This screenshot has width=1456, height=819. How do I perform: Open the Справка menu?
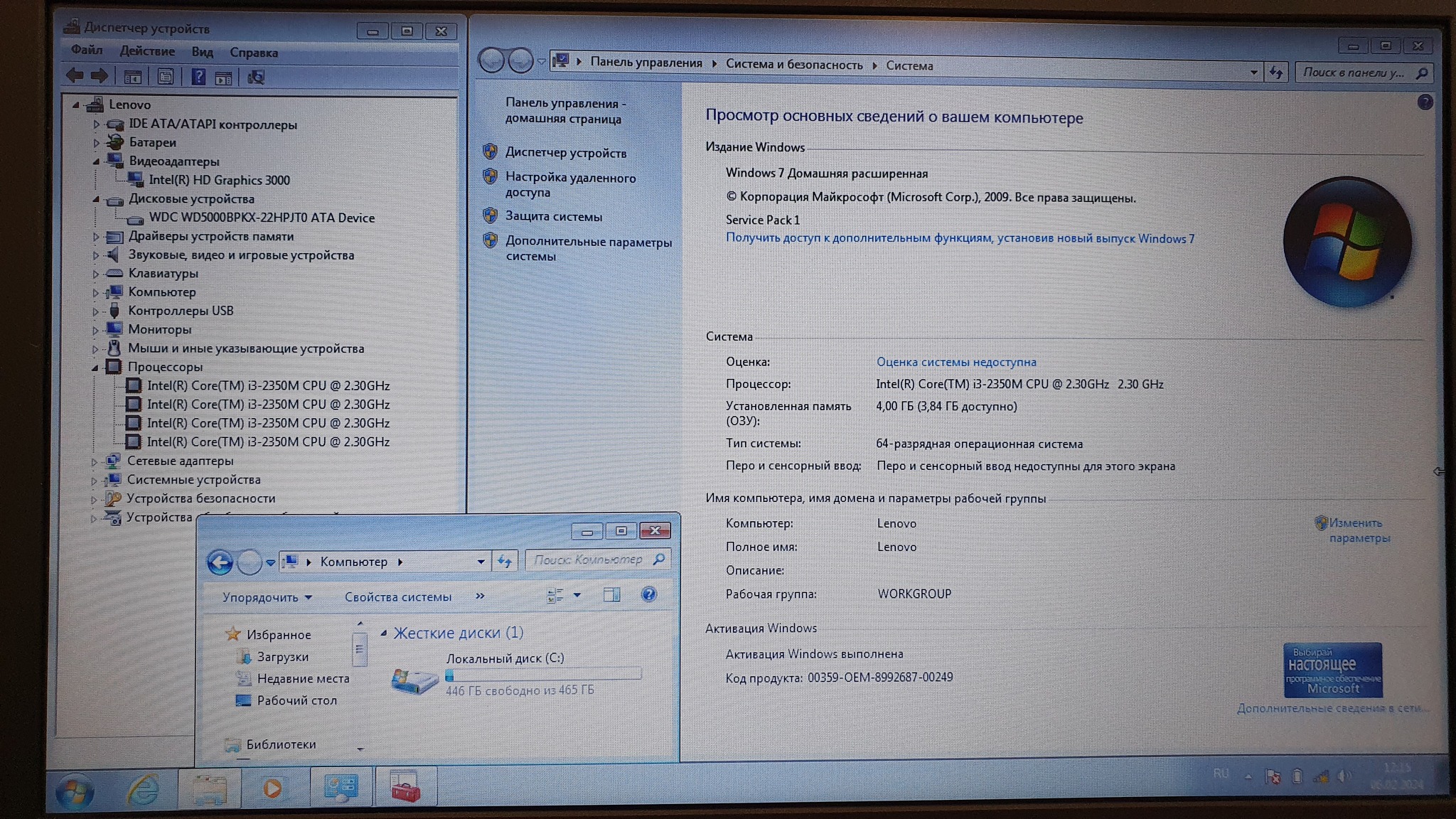tap(253, 53)
